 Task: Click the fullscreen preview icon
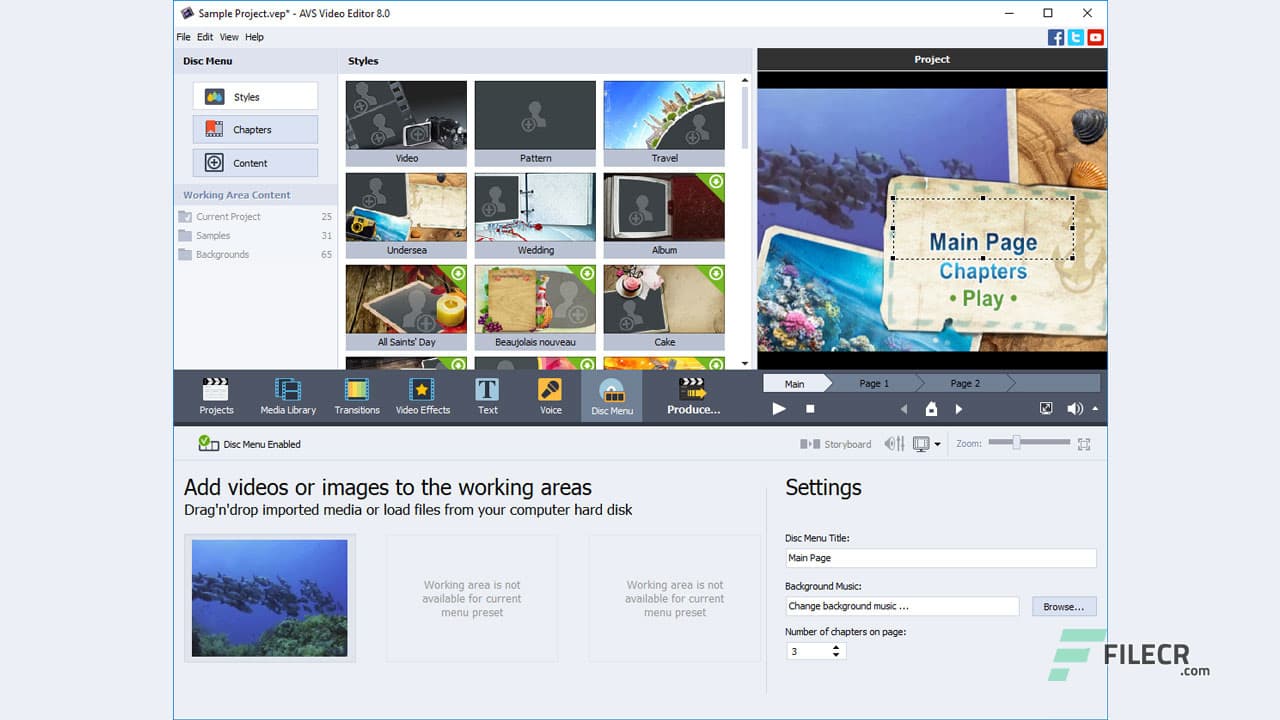coord(1046,408)
